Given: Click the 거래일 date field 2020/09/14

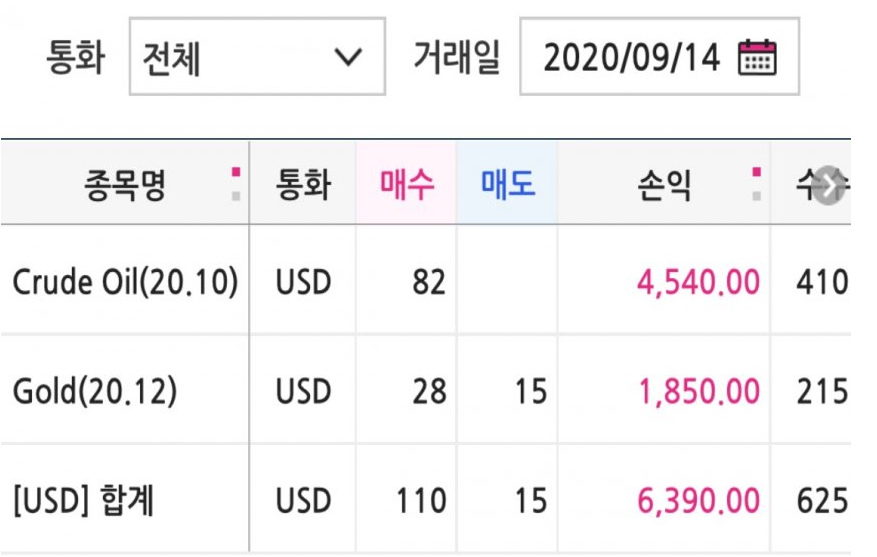Looking at the screenshot, I should pos(659,56).
